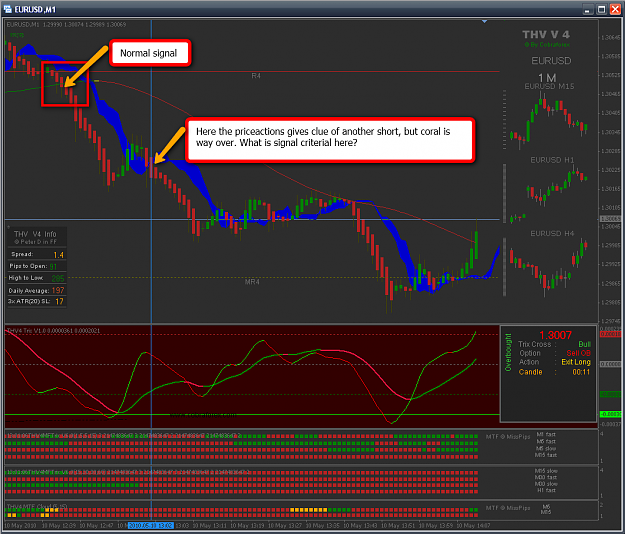Click the 10 May 12:47 time label
The height and width of the screenshot is (534, 625).
[x=96, y=526]
